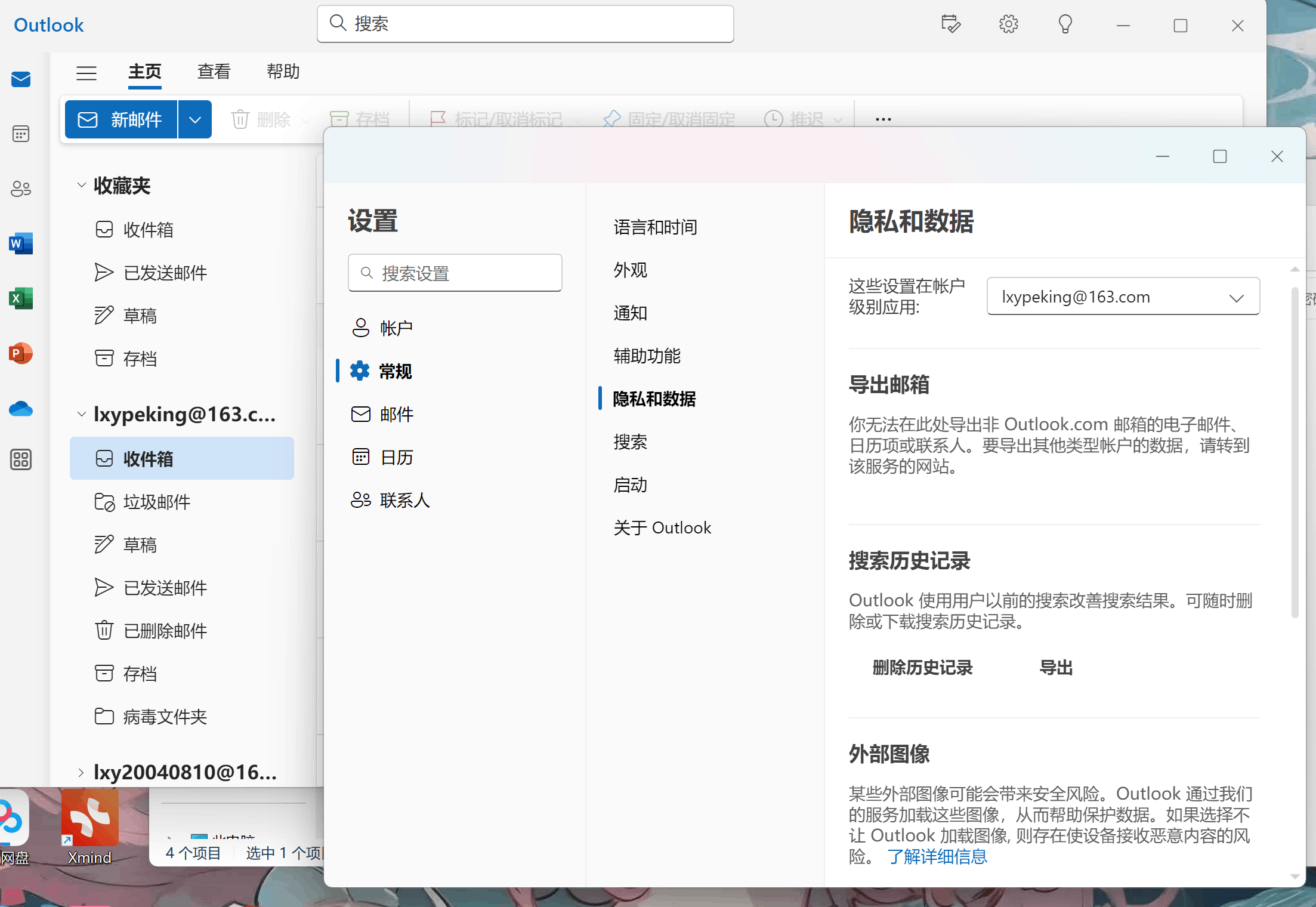Viewport: 1316px width, 907px height.
Task: Expand the lxy20040810 account folders
Action: point(82,772)
